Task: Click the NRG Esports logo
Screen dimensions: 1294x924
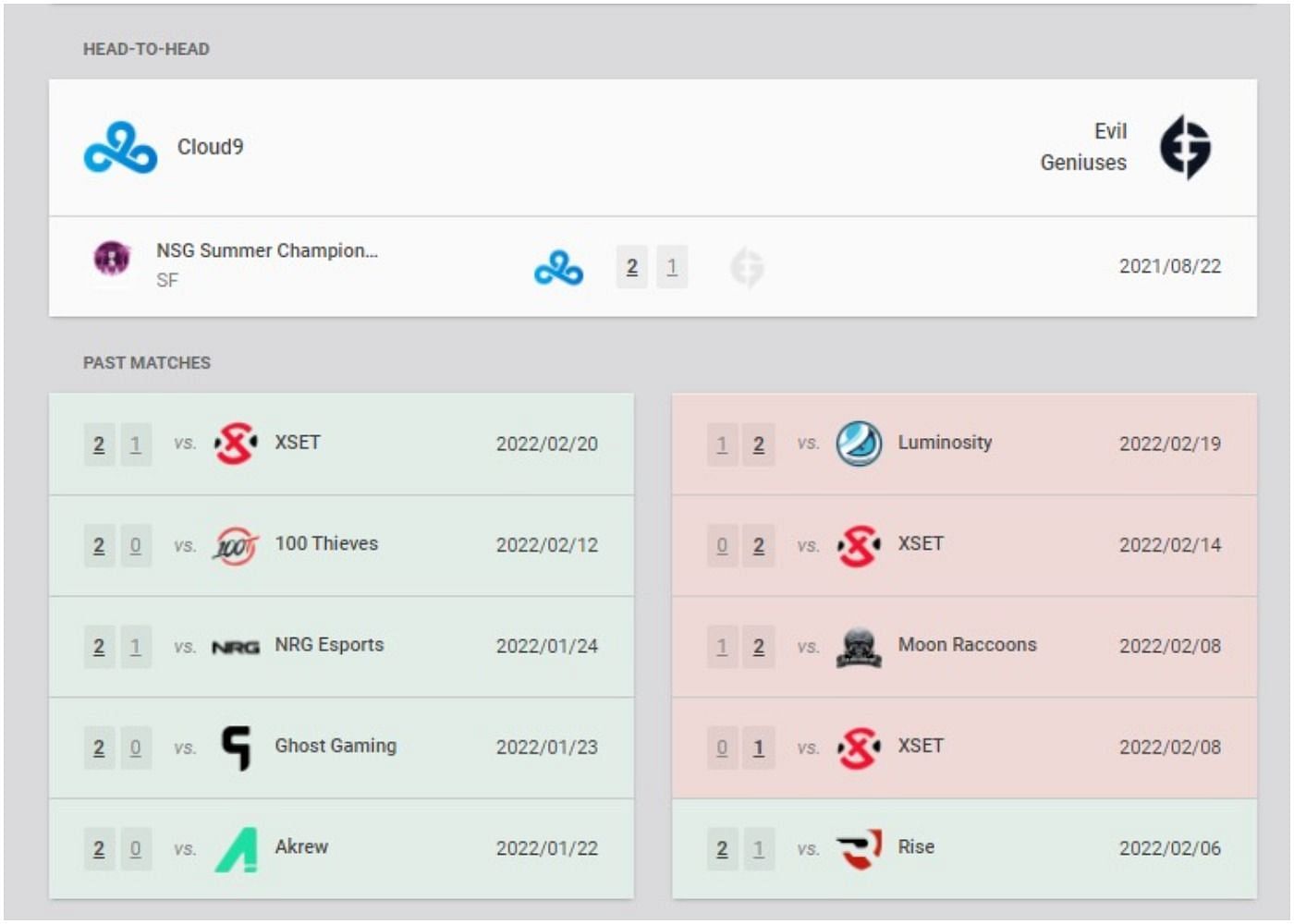Action: (x=236, y=647)
